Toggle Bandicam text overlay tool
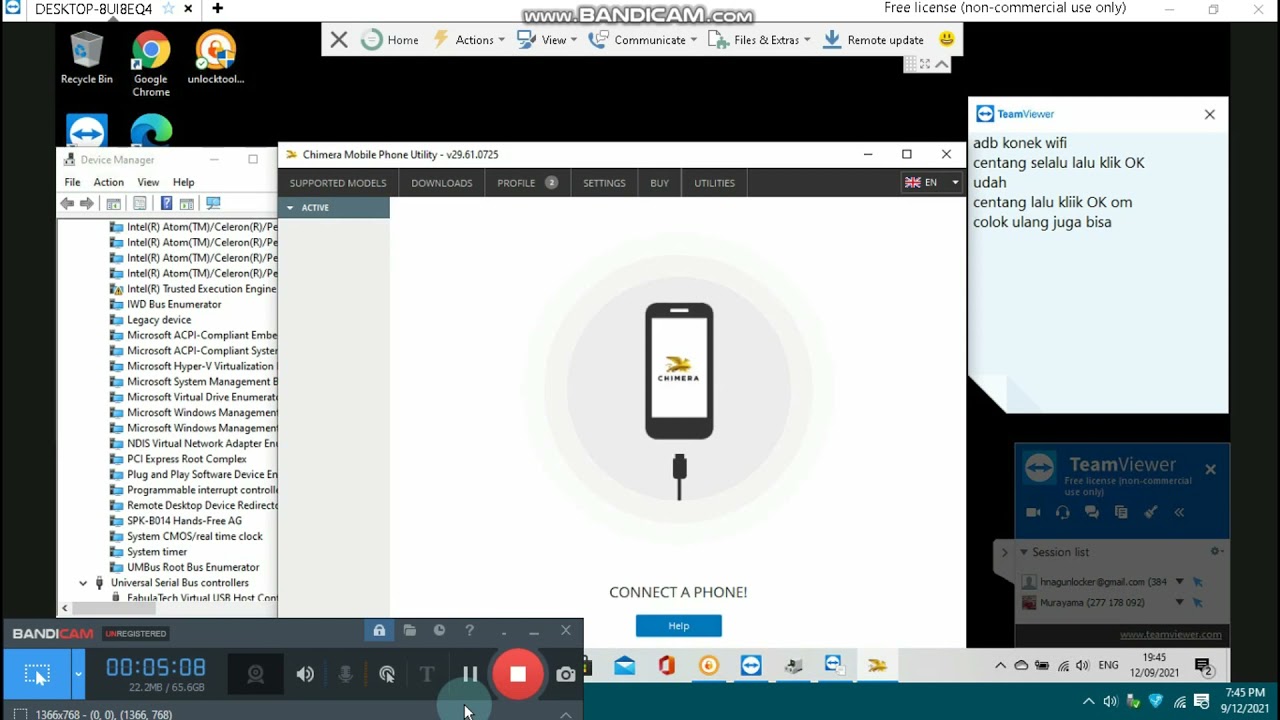Image resolution: width=1280 pixels, height=720 pixels. (x=427, y=674)
